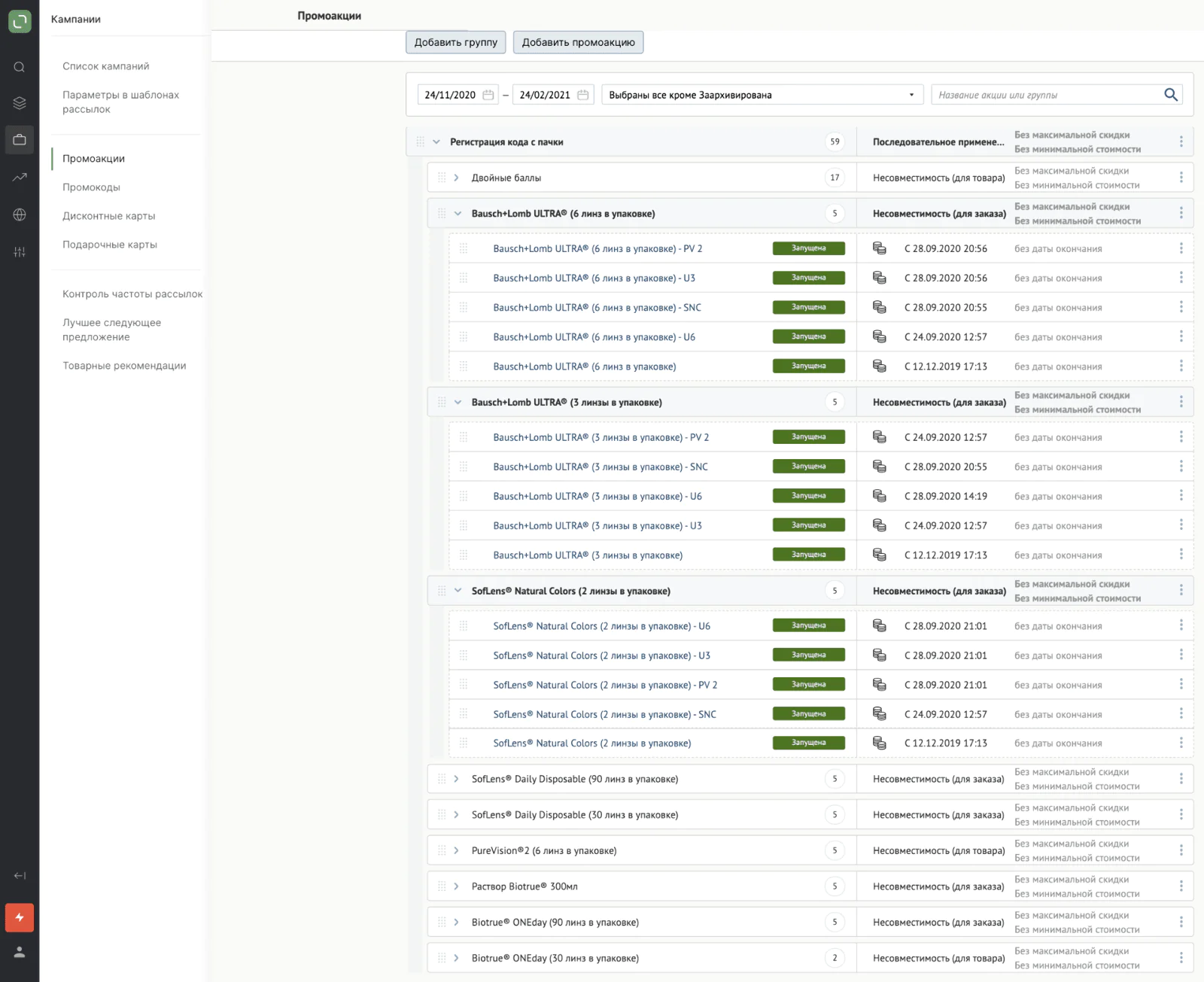1204x982 pixels.
Task: Click count badge 17 on Двойные баллы
Action: click(x=835, y=178)
